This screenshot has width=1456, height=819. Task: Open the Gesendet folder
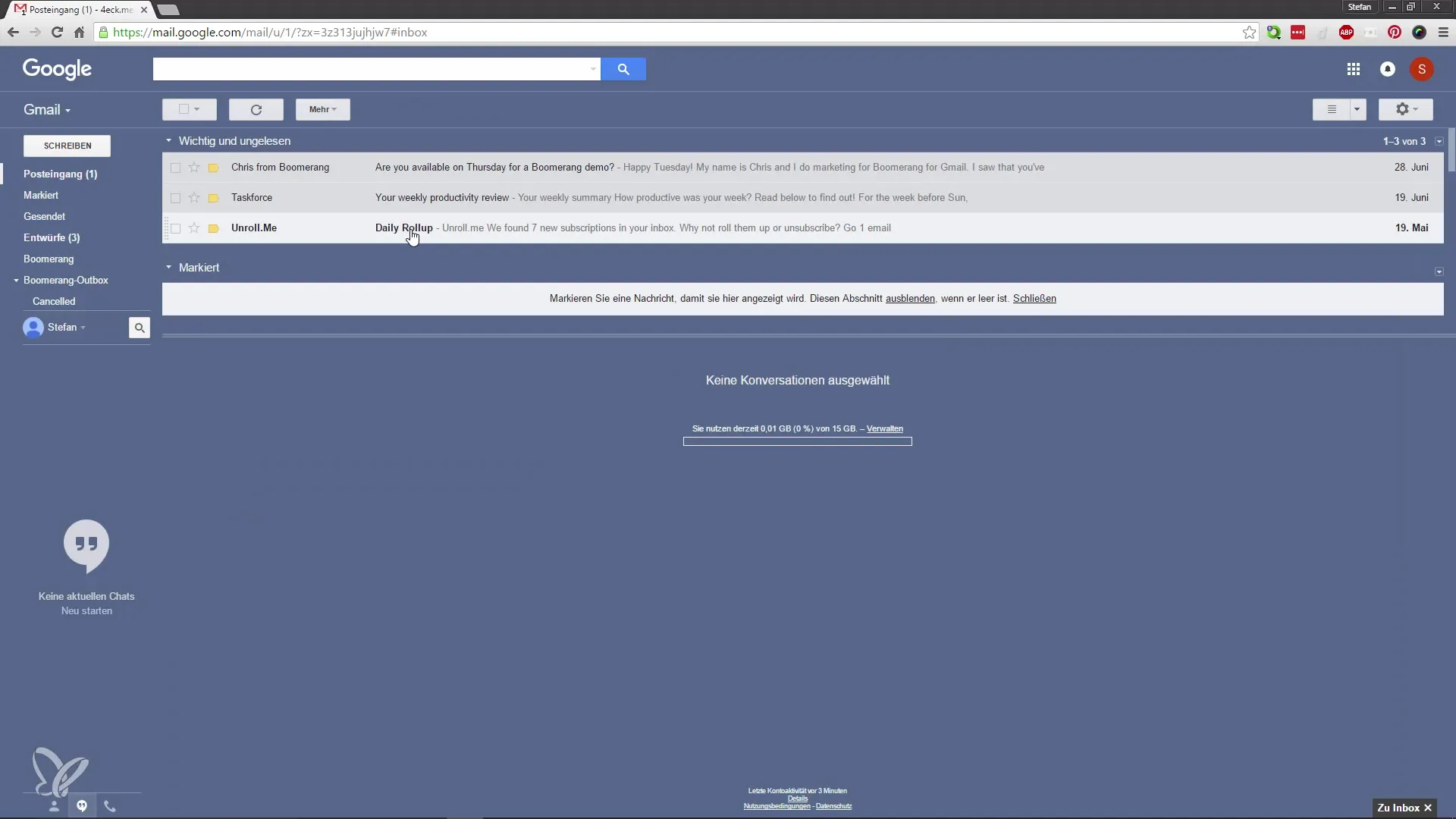[x=44, y=217]
